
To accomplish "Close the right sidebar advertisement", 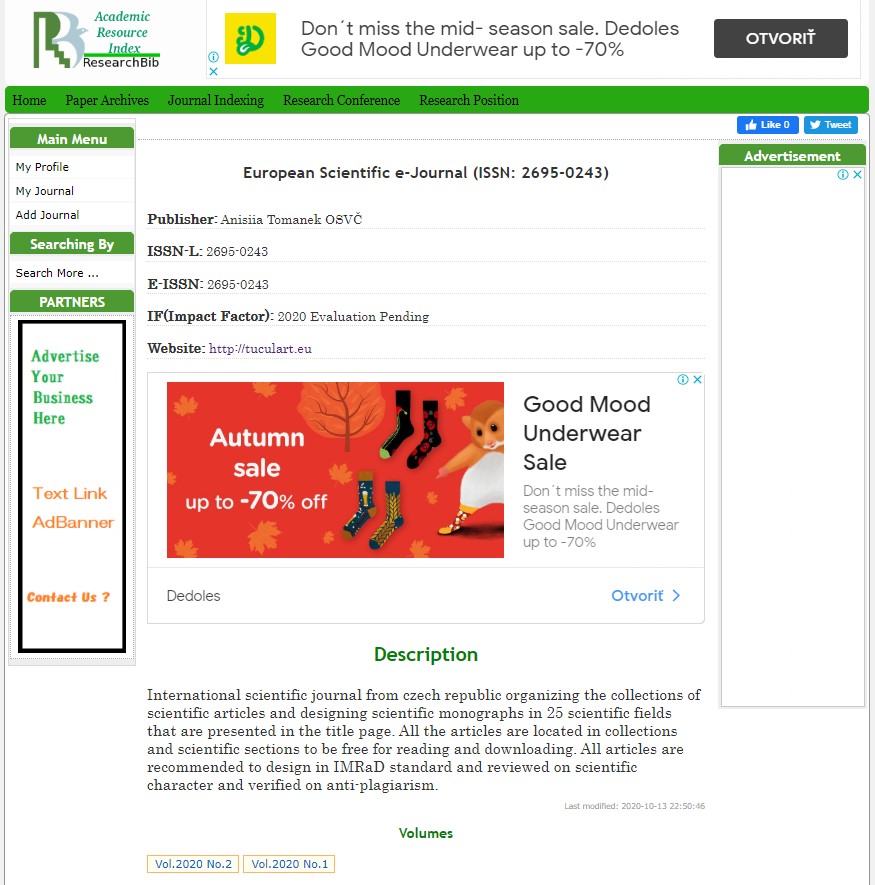I will pyautogui.click(x=858, y=174).
